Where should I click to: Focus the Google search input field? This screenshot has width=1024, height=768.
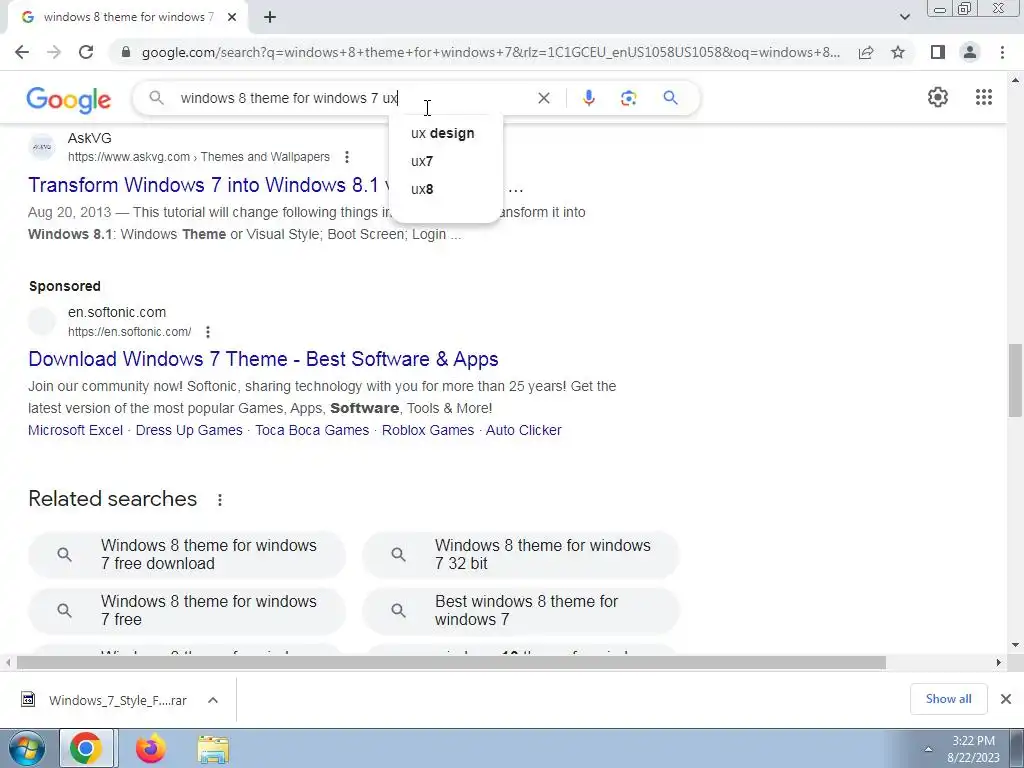click(x=353, y=98)
